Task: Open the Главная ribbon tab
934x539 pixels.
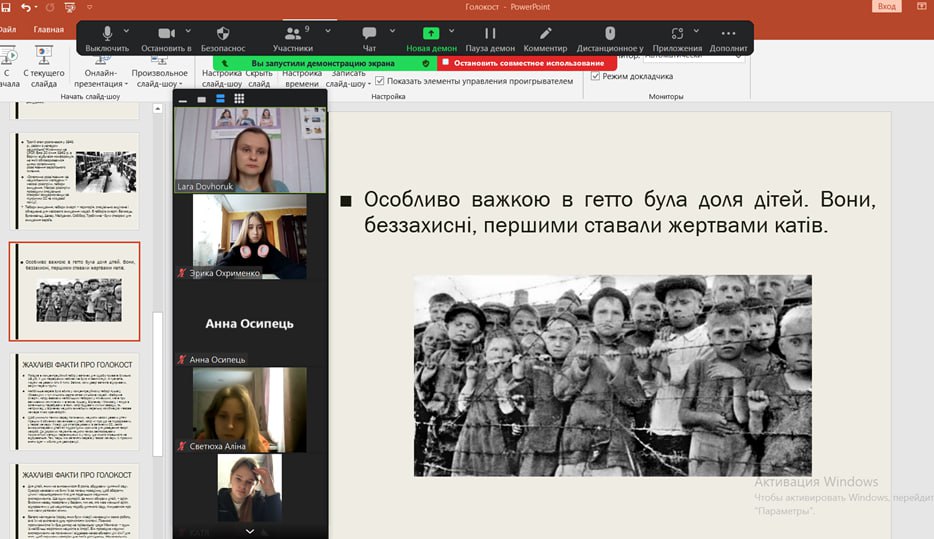Action: (48, 29)
